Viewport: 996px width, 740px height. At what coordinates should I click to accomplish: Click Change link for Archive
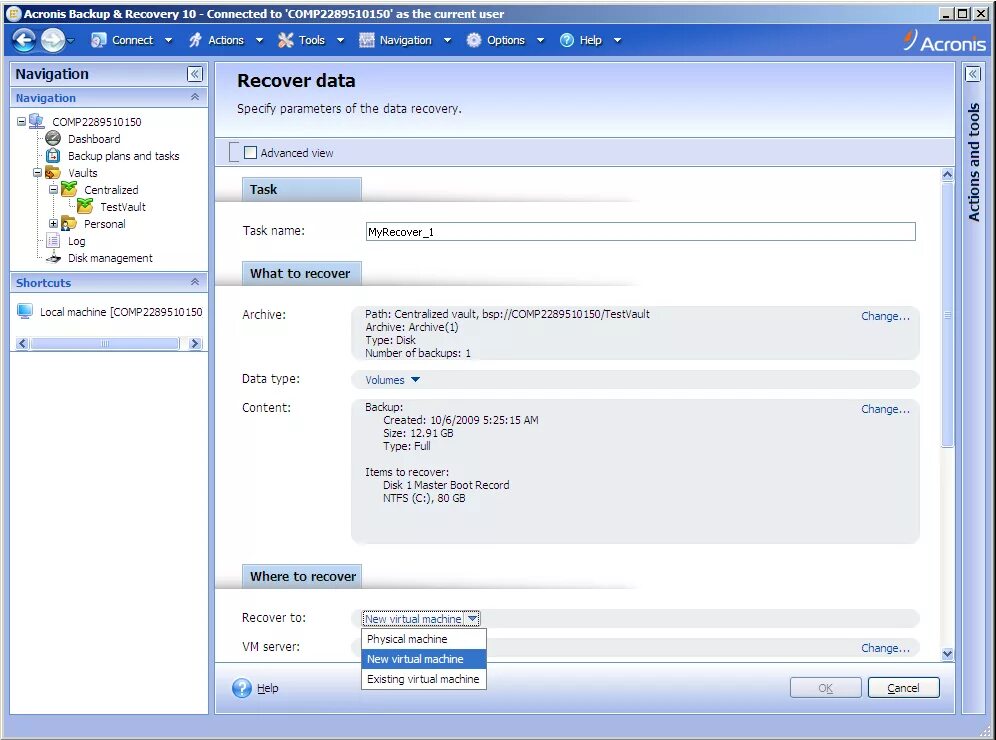coord(885,316)
